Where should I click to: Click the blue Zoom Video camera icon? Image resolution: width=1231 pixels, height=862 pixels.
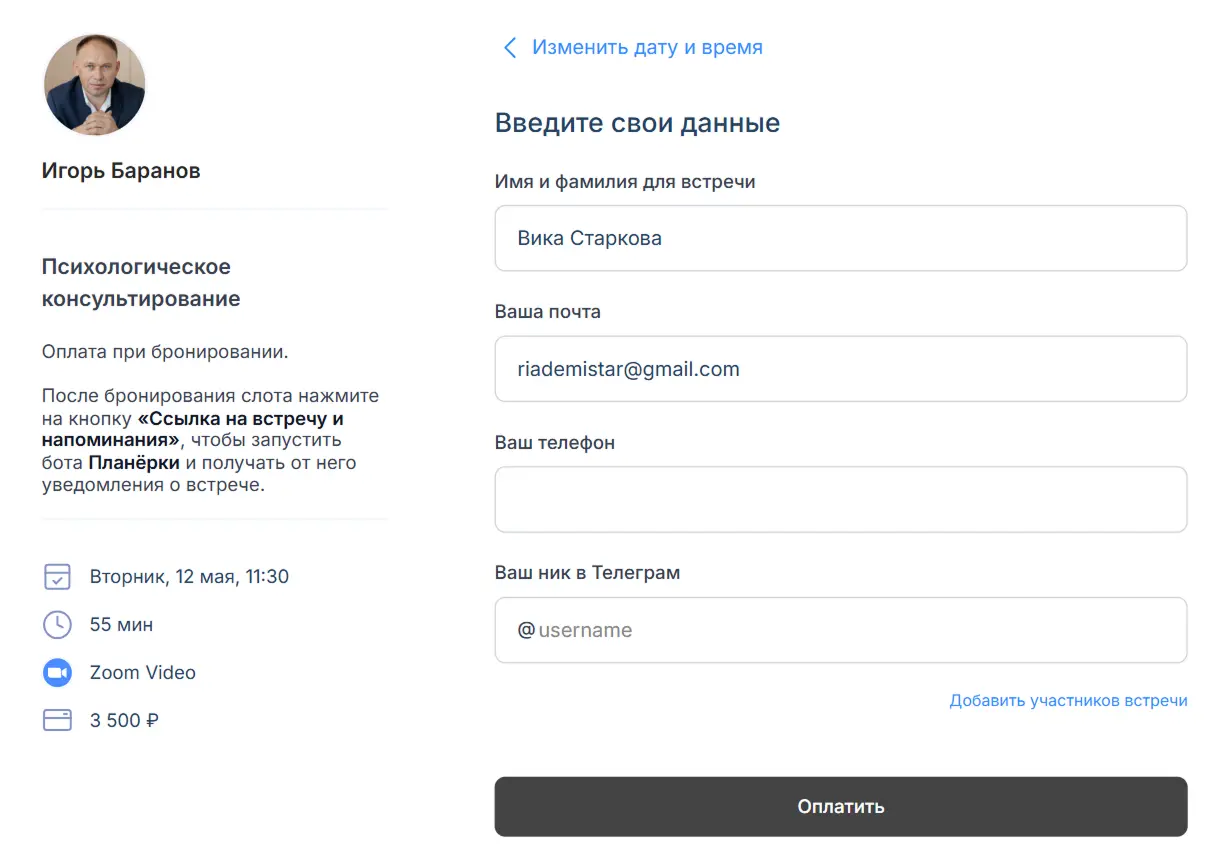(x=58, y=673)
